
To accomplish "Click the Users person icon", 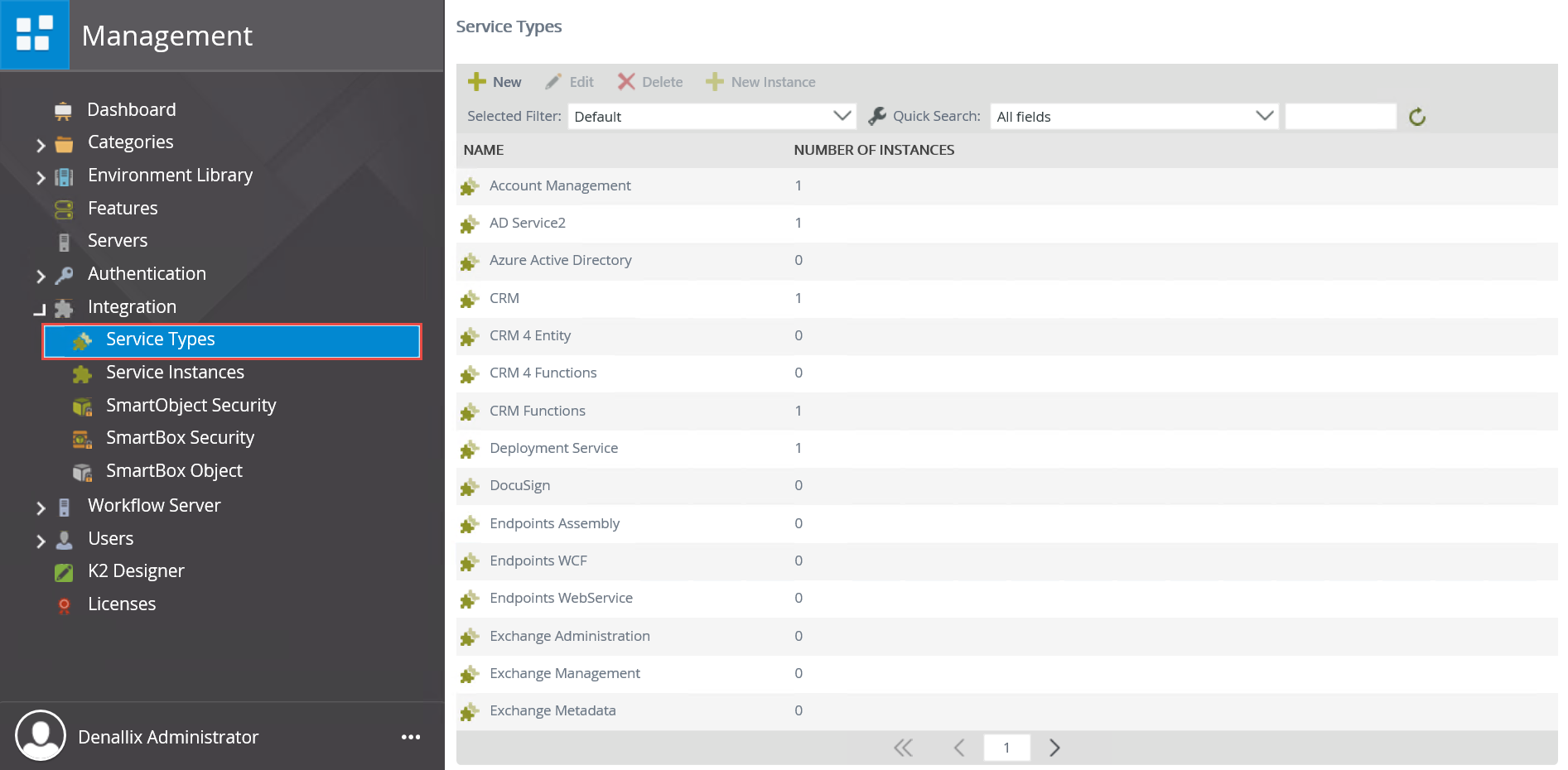I will pyautogui.click(x=64, y=540).
